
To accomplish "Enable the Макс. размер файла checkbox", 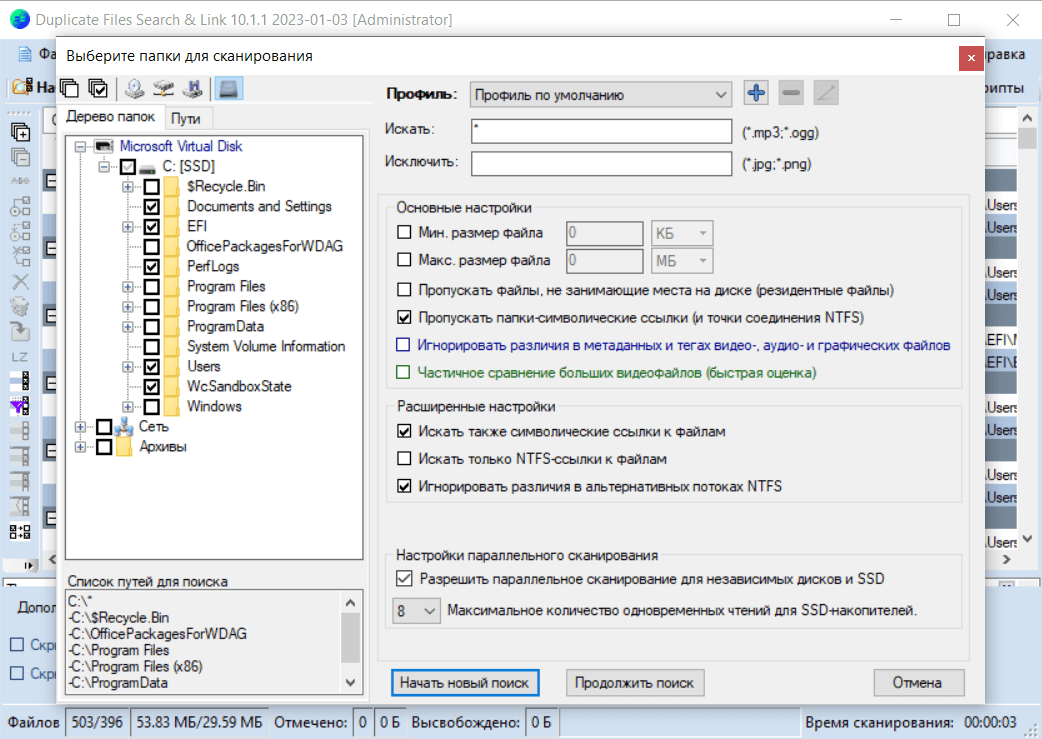I will (x=404, y=259).
